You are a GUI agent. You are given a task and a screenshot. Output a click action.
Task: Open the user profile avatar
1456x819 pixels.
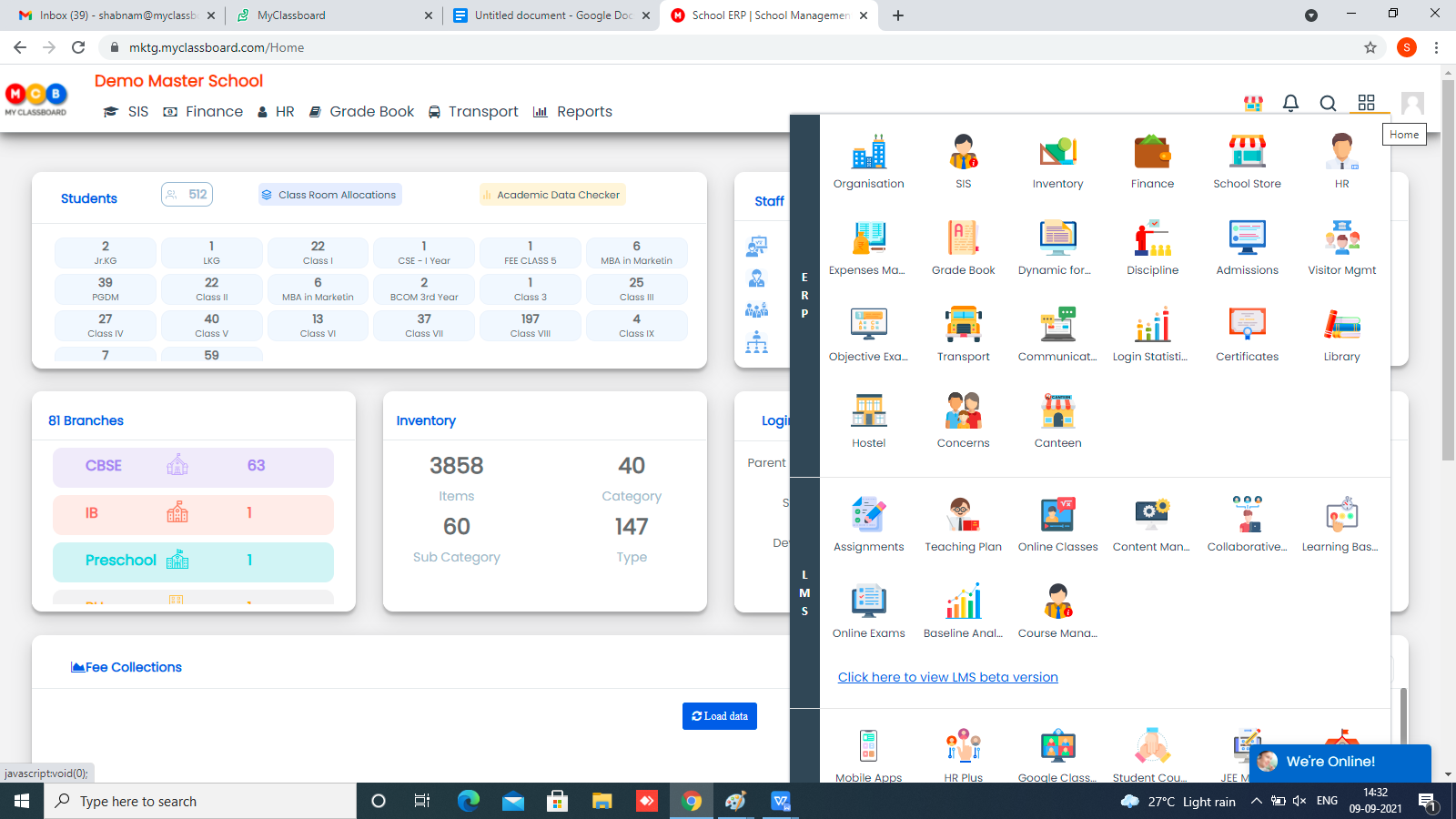click(1412, 103)
